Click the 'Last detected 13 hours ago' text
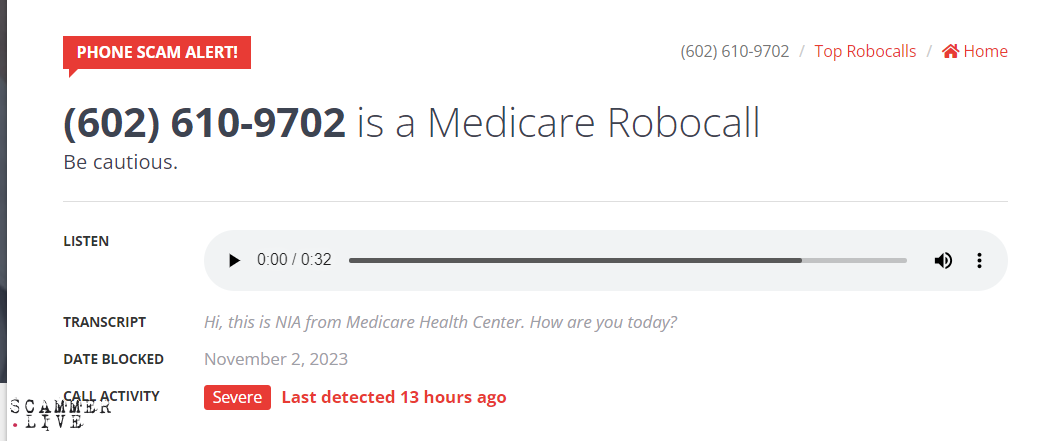1057x441 pixels. point(394,397)
